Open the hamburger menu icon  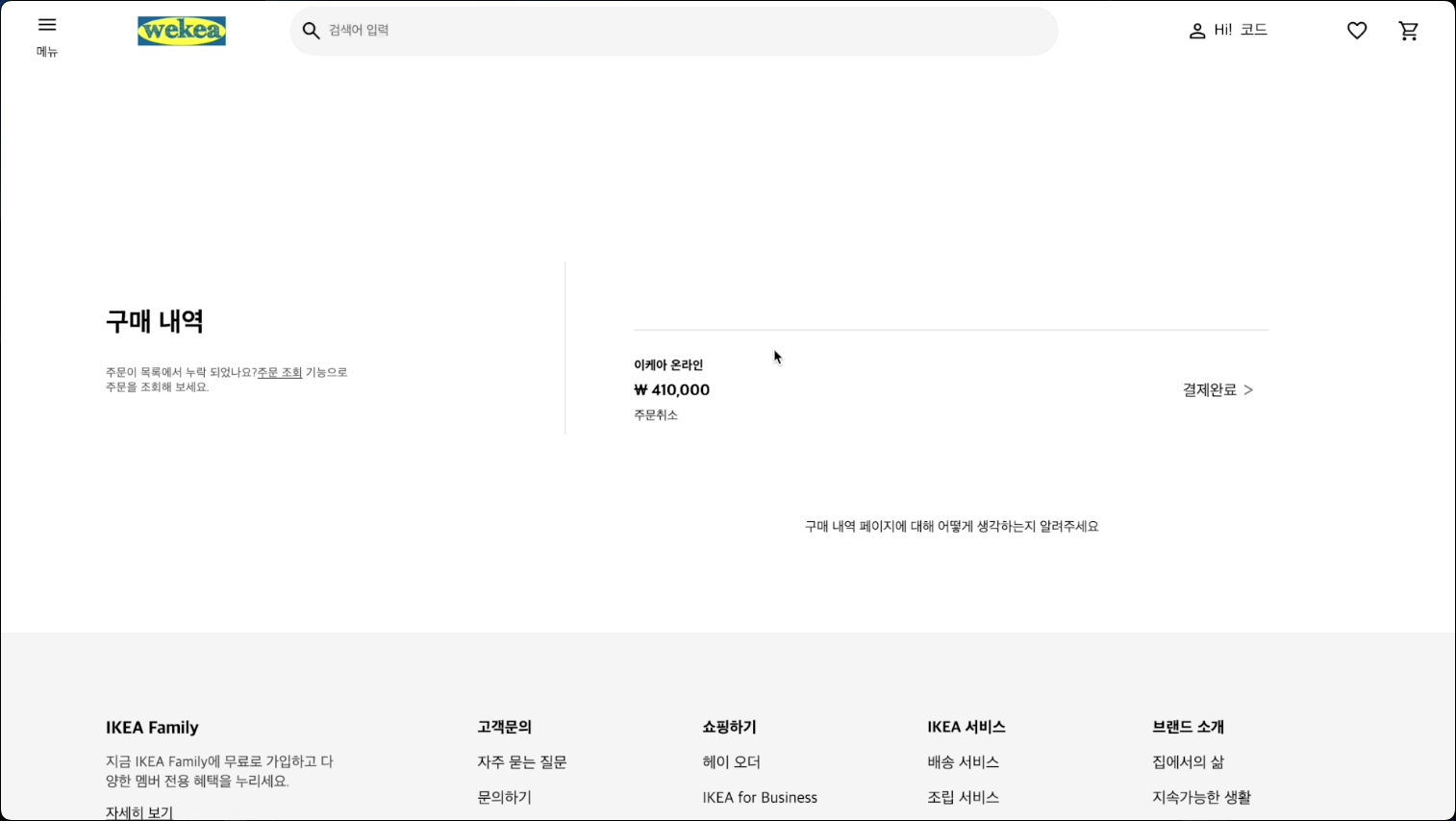(x=46, y=24)
